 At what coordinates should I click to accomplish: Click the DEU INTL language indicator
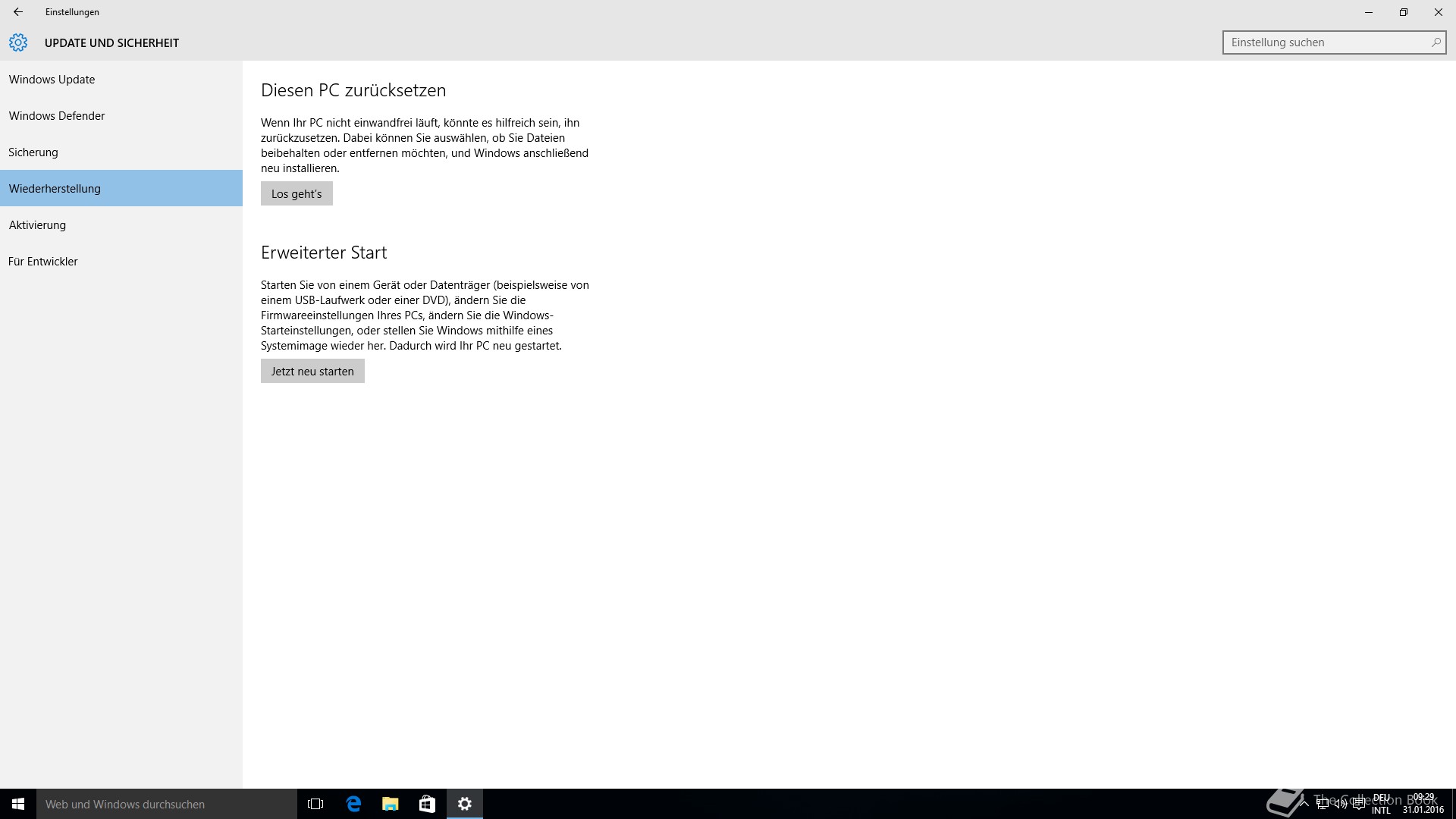point(1381,804)
